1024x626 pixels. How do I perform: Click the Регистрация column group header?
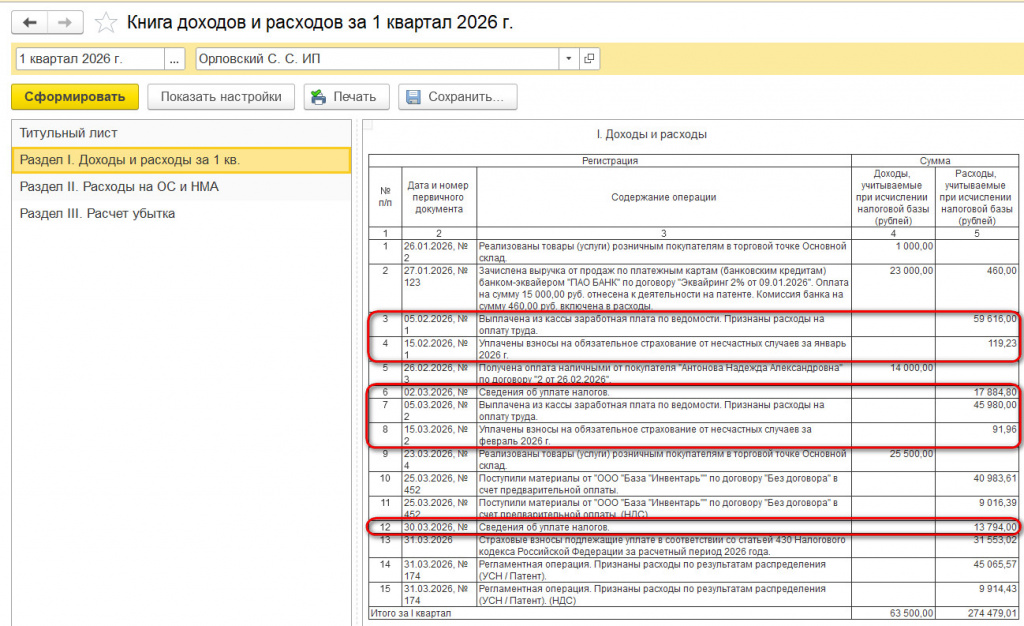[x=610, y=161]
